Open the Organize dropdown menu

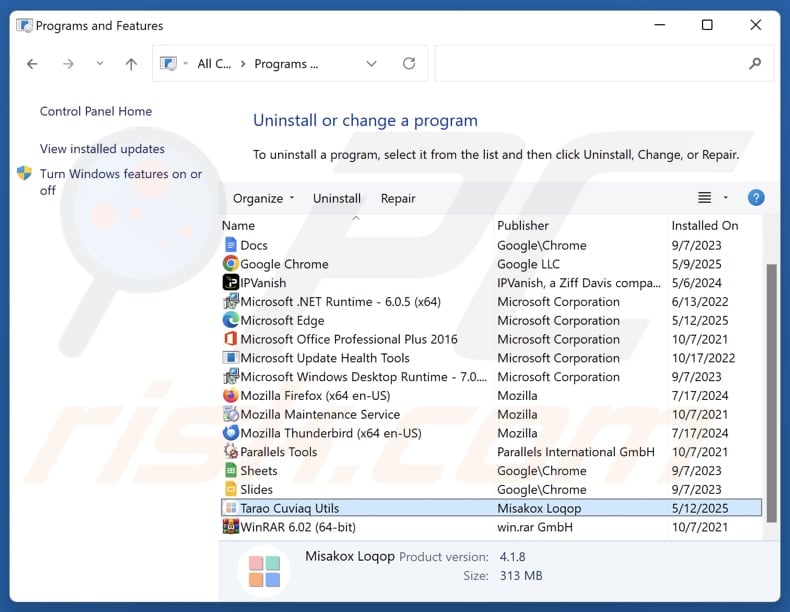[x=264, y=198]
